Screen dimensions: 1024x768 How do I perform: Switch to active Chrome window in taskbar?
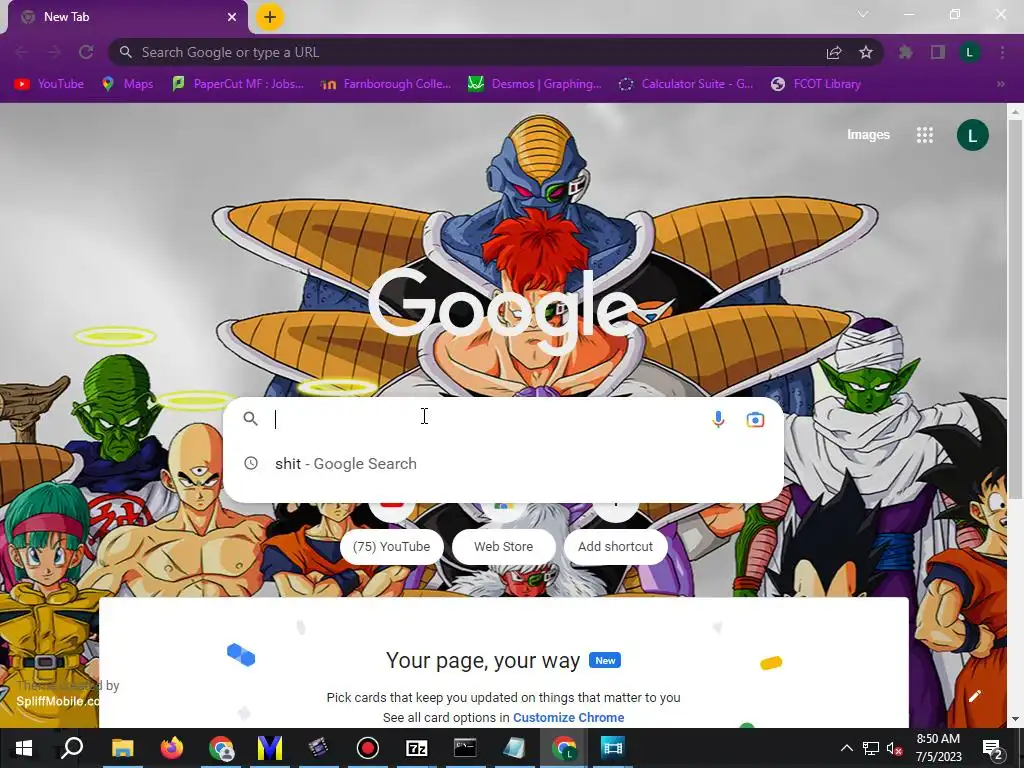pos(564,748)
